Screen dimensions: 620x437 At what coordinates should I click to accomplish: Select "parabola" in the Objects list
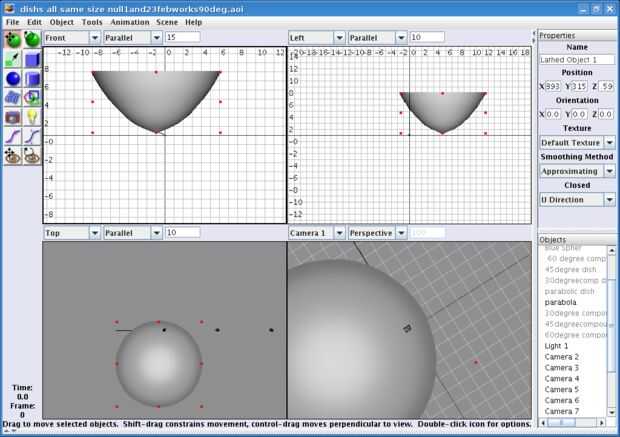click(x=560, y=302)
